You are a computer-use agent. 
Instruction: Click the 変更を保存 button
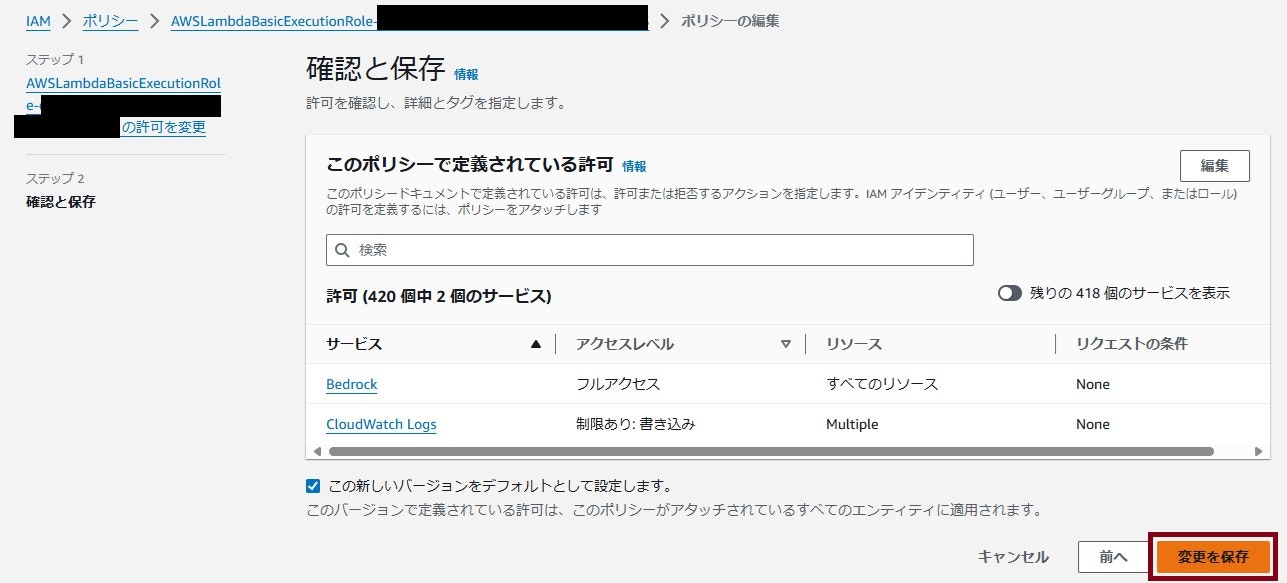[x=1213, y=557]
